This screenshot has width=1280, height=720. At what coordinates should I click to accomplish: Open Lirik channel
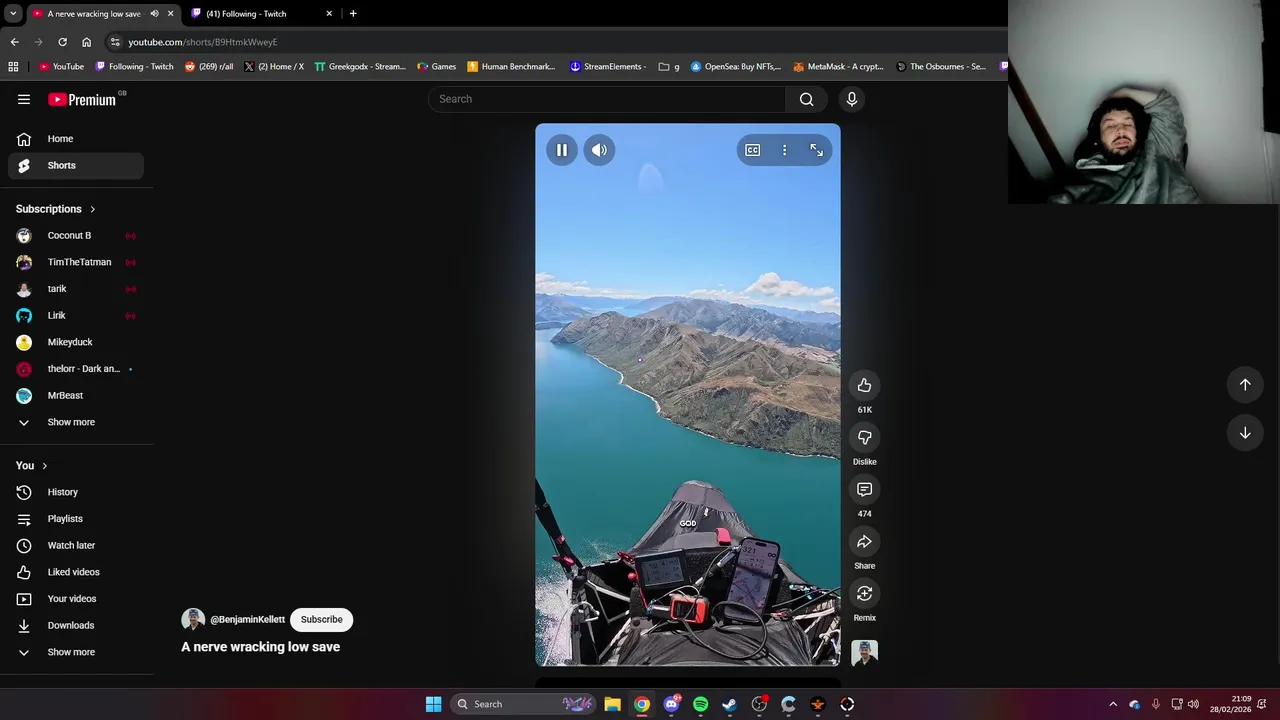click(76, 315)
